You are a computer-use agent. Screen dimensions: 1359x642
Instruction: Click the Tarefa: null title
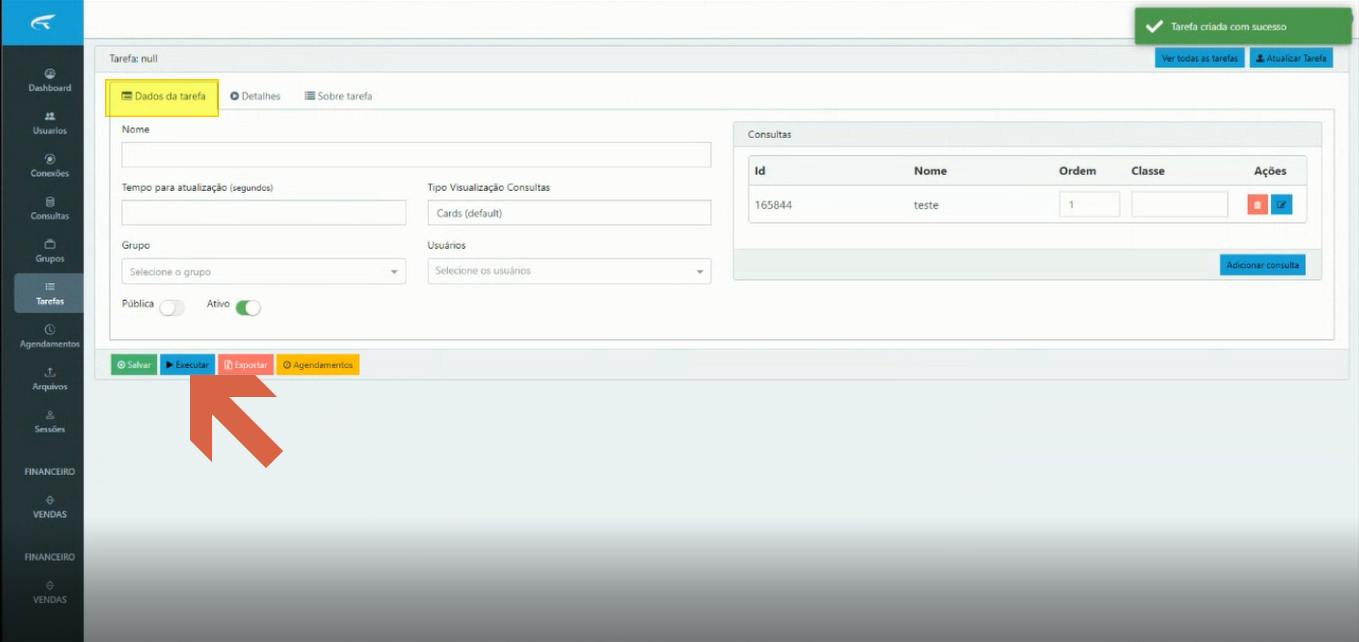[133, 59]
